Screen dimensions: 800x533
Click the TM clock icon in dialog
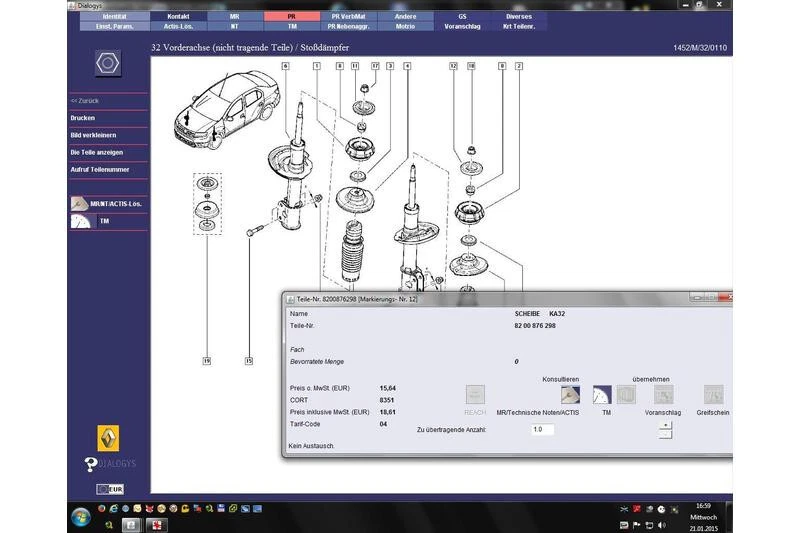[602, 394]
